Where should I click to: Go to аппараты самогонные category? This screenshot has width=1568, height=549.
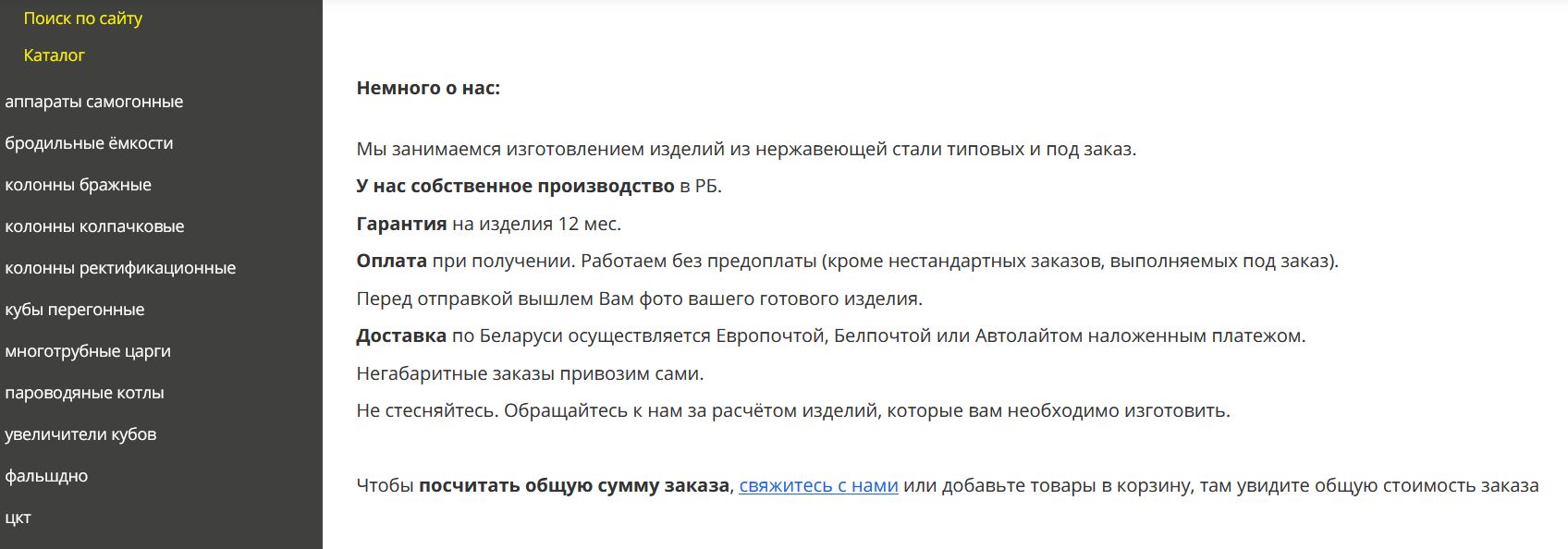click(94, 102)
